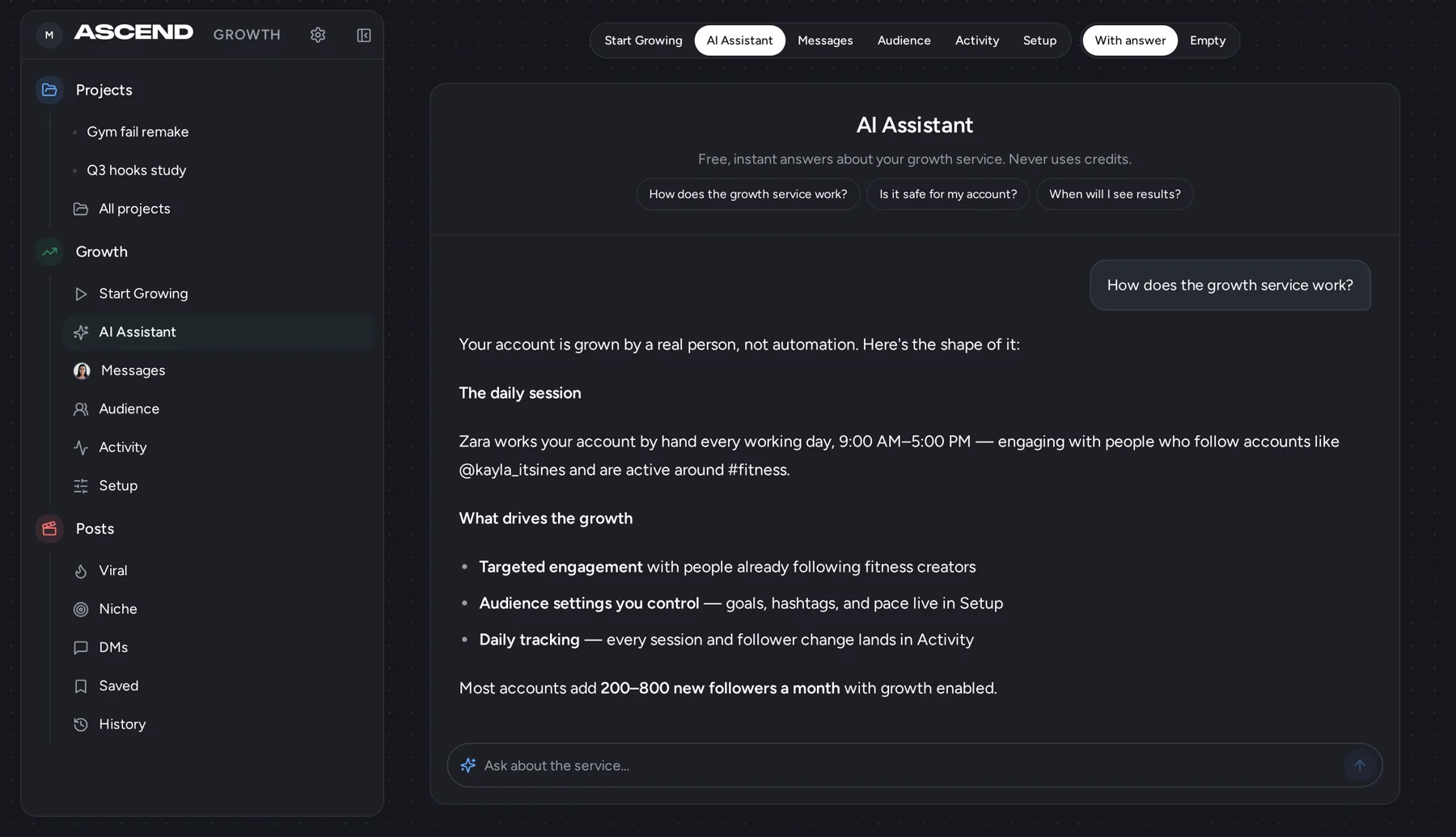Click the send arrow button
This screenshot has height=837, width=1456.
(1360, 765)
